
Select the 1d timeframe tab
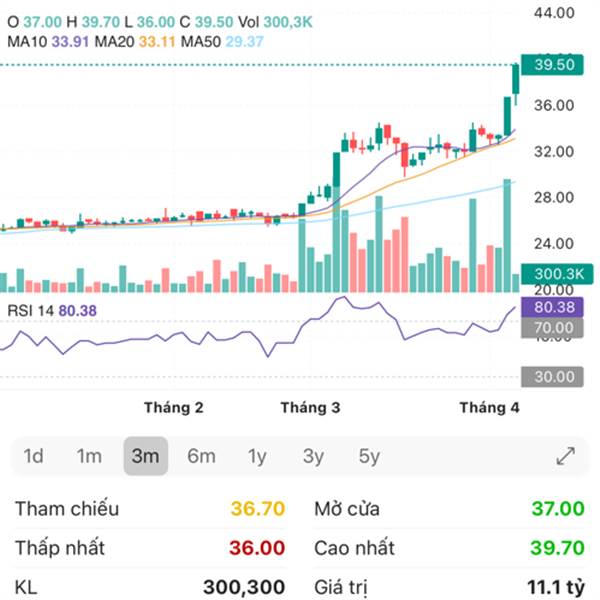[x=33, y=456]
